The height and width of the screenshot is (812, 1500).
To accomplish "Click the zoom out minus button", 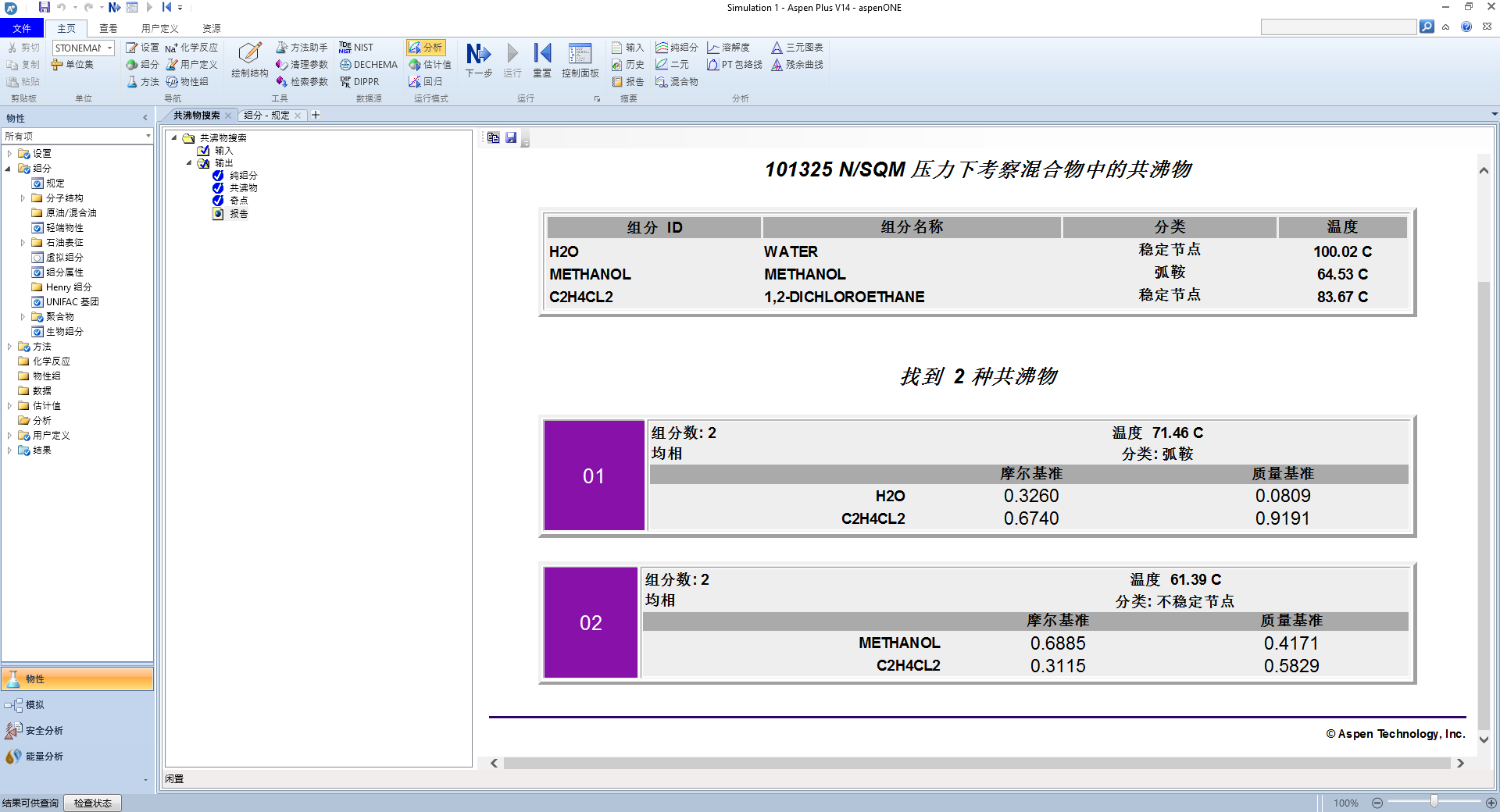I will coord(1377,803).
